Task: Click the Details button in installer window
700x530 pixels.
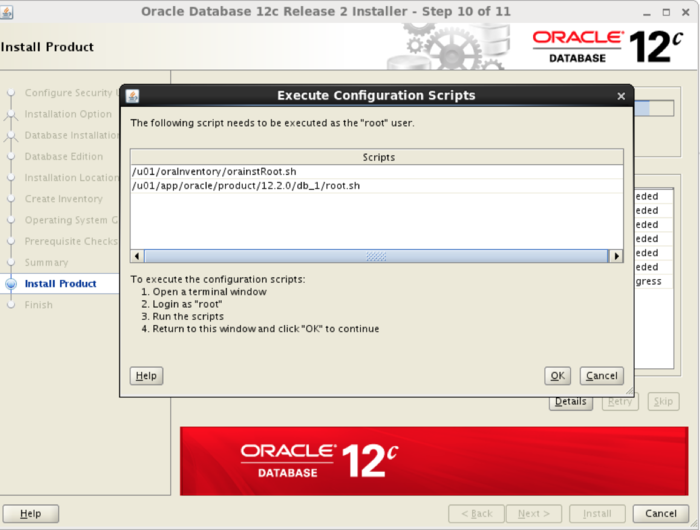Action: click(x=571, y=402)
